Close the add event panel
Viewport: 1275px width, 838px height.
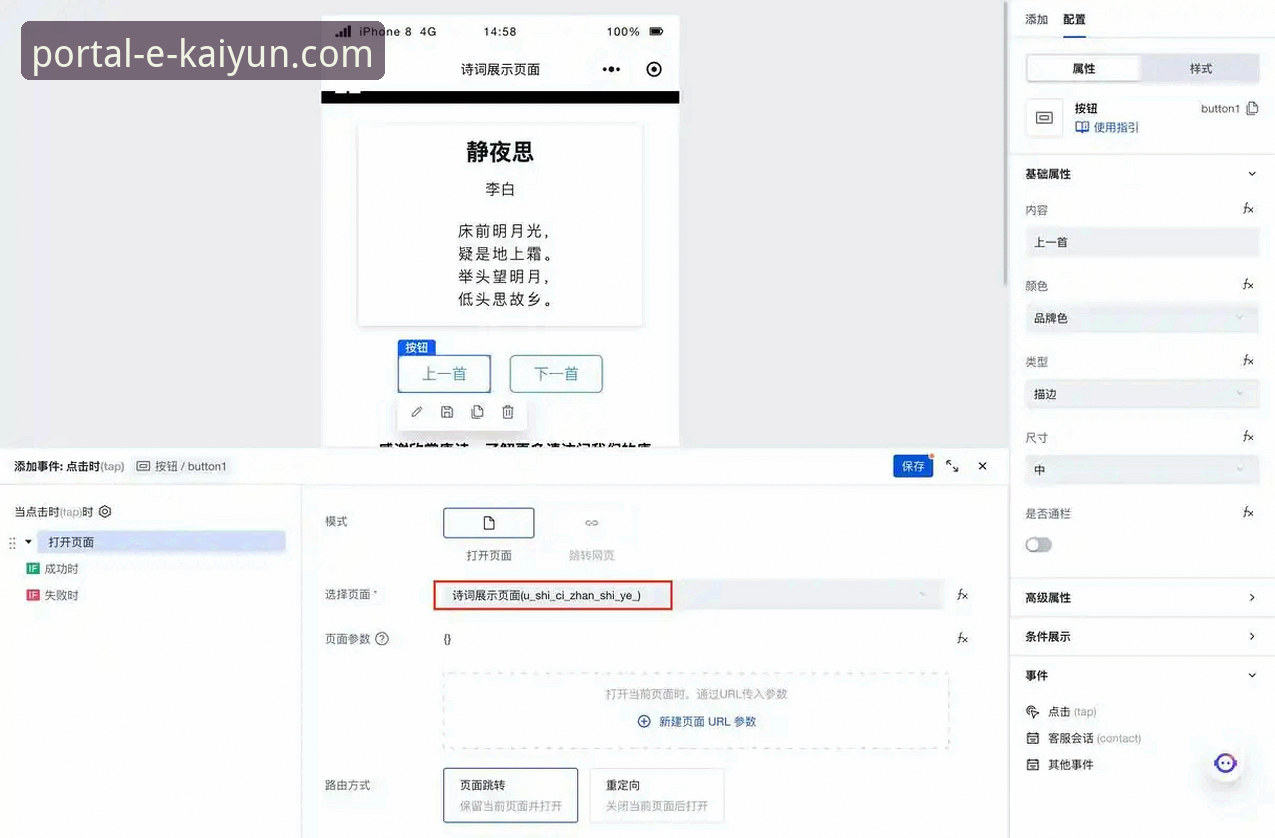coord(982,466)
